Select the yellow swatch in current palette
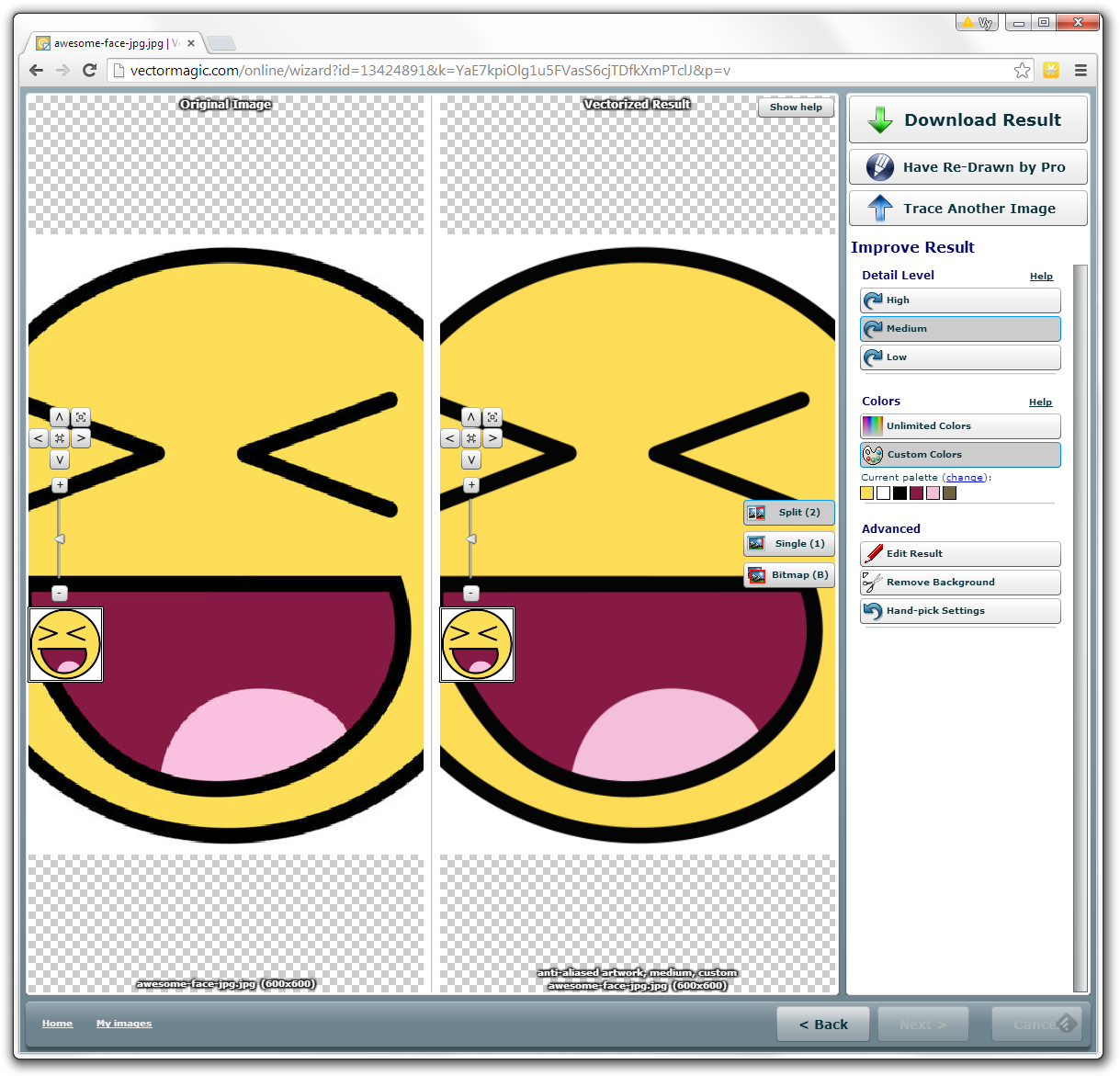Screen dimensions: 1120x1076 click(866, 493)
